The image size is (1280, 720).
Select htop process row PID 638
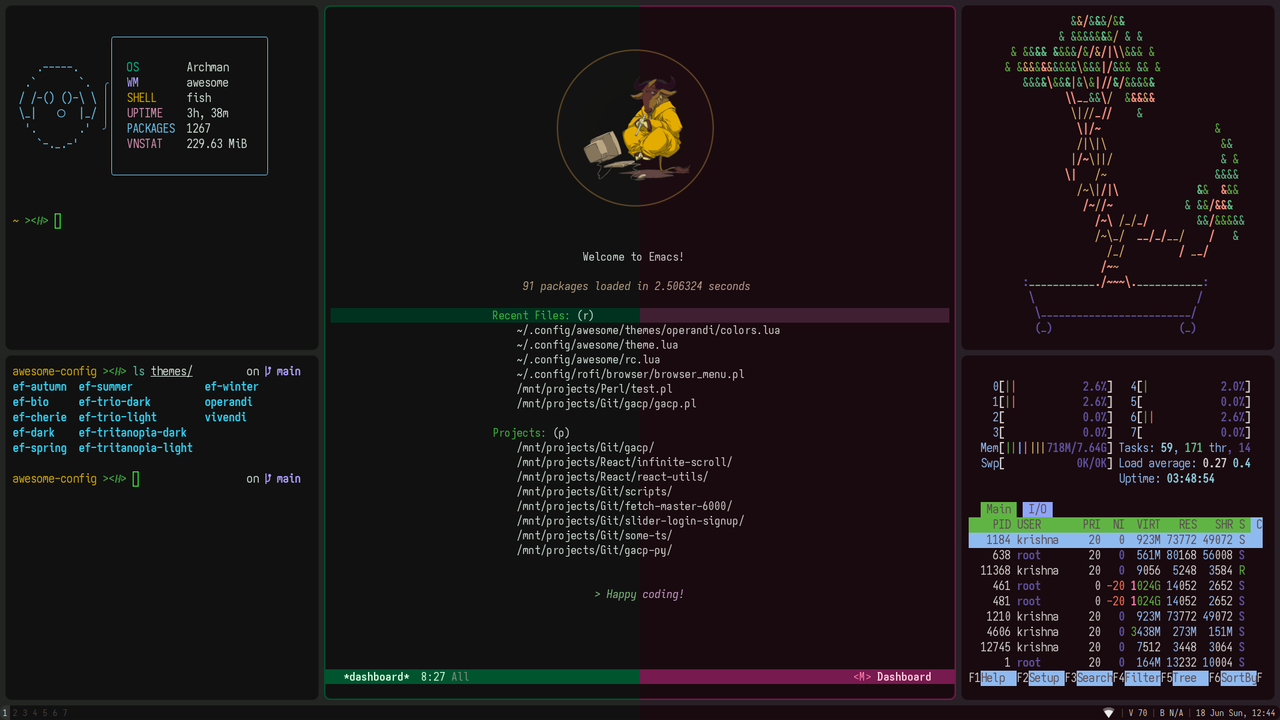(x=1115, y=555)
